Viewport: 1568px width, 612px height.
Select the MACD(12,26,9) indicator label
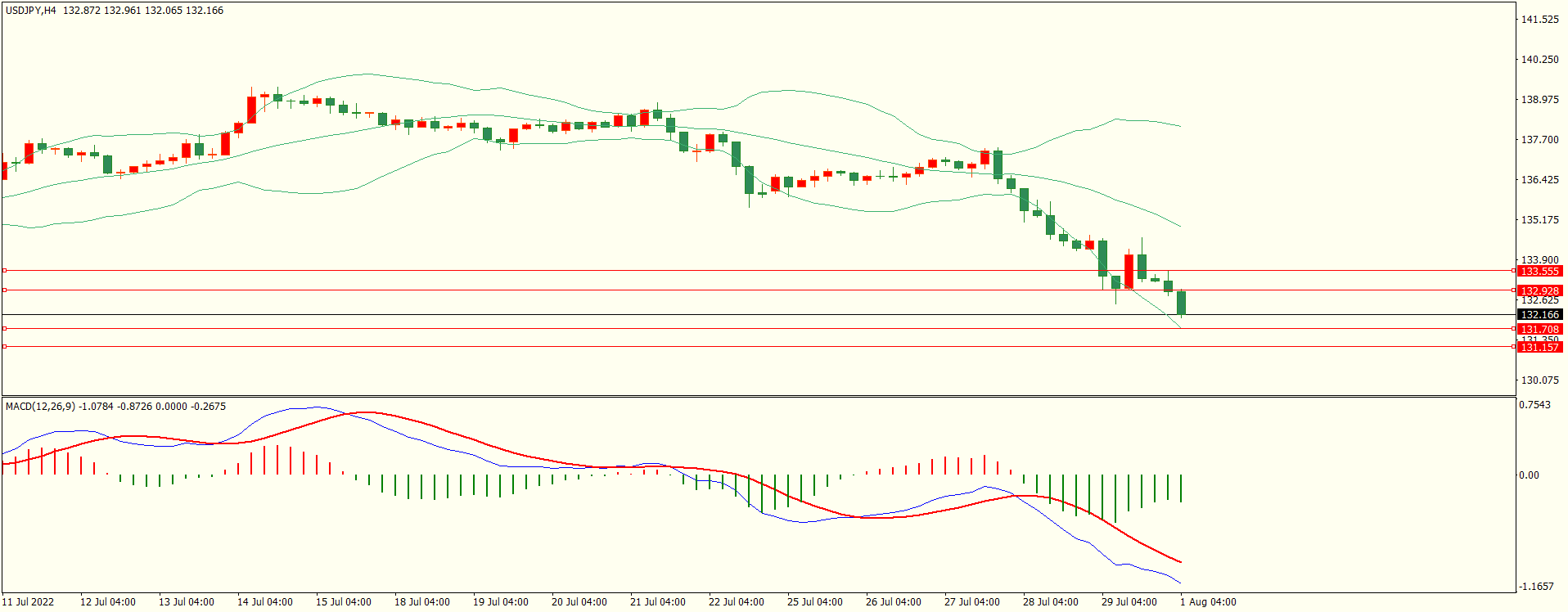(x=40, y=407)
